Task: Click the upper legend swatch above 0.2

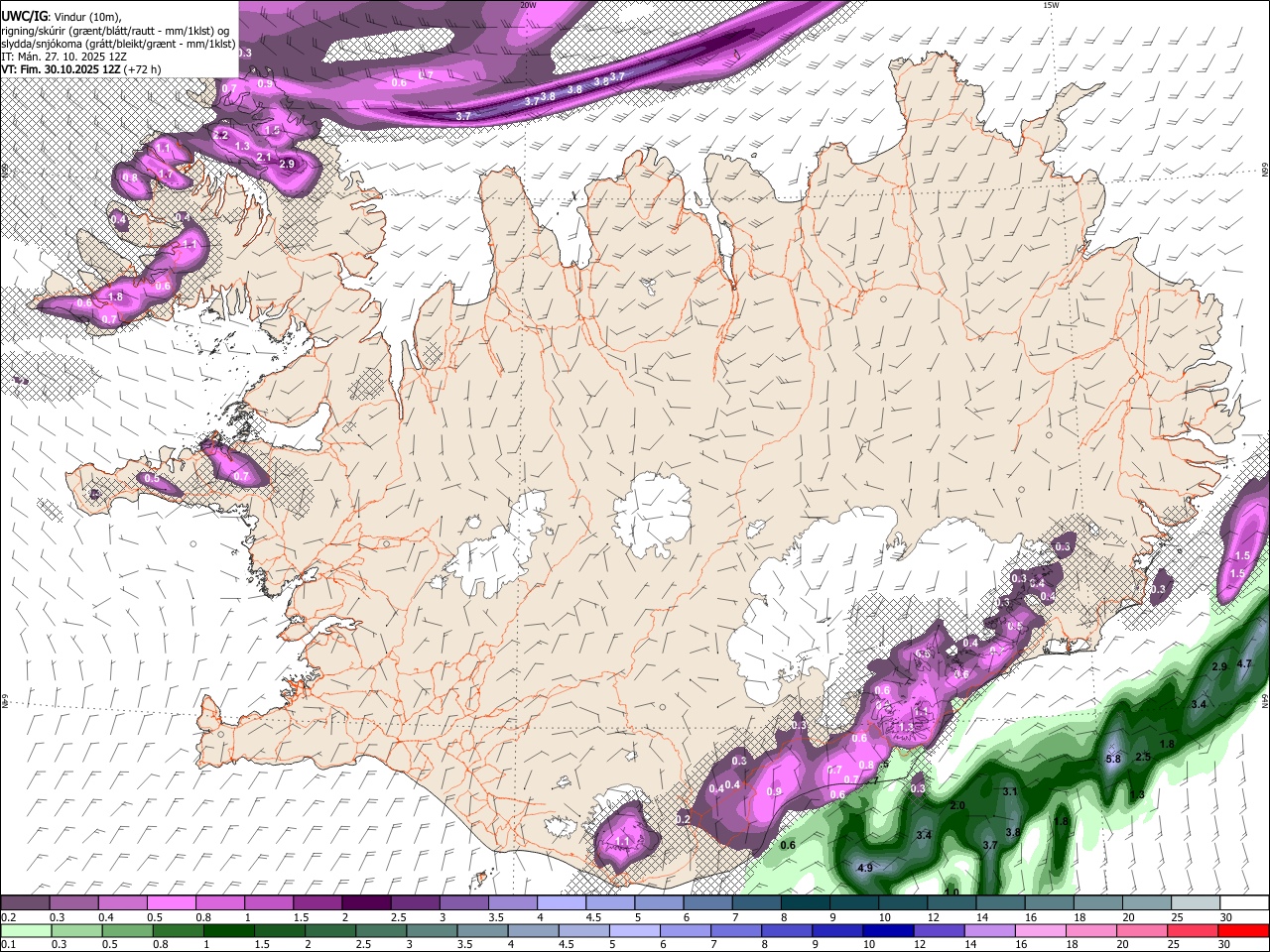Action: [x=25, y=902]
